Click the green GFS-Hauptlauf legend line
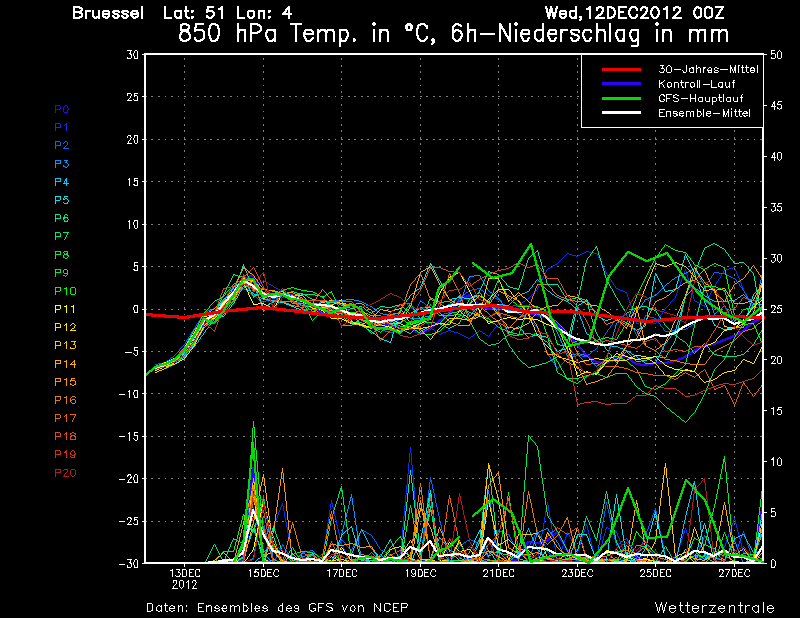The width and height of the screenshot is (800, 618). click(621, 98)
